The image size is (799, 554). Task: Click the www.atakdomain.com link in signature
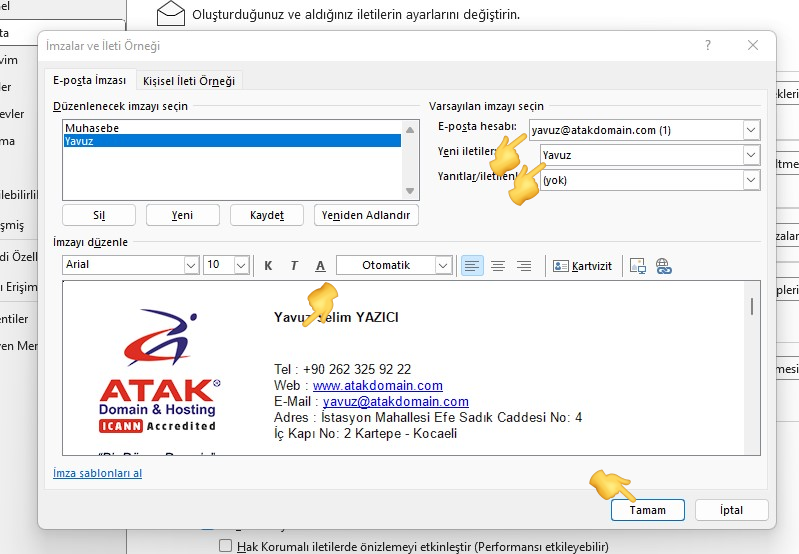378,385
